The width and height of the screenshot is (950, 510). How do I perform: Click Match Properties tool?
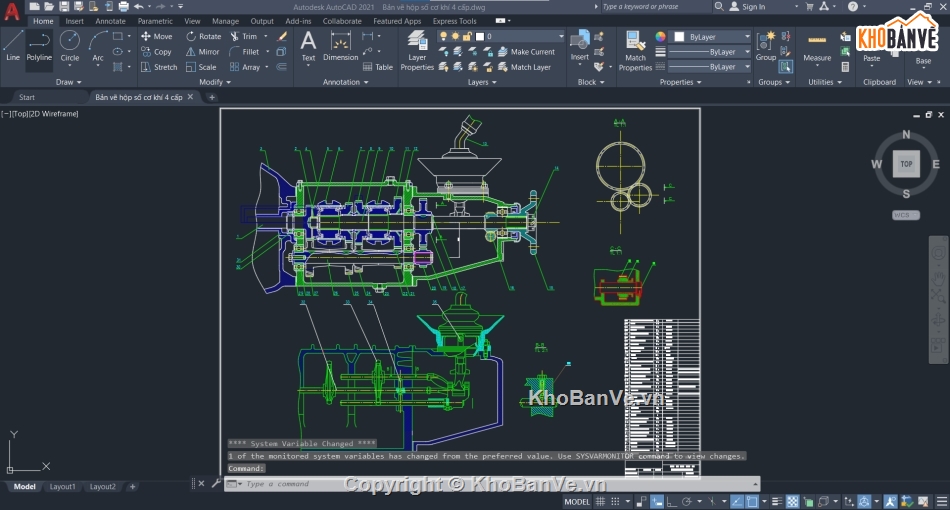pos(635,51)
